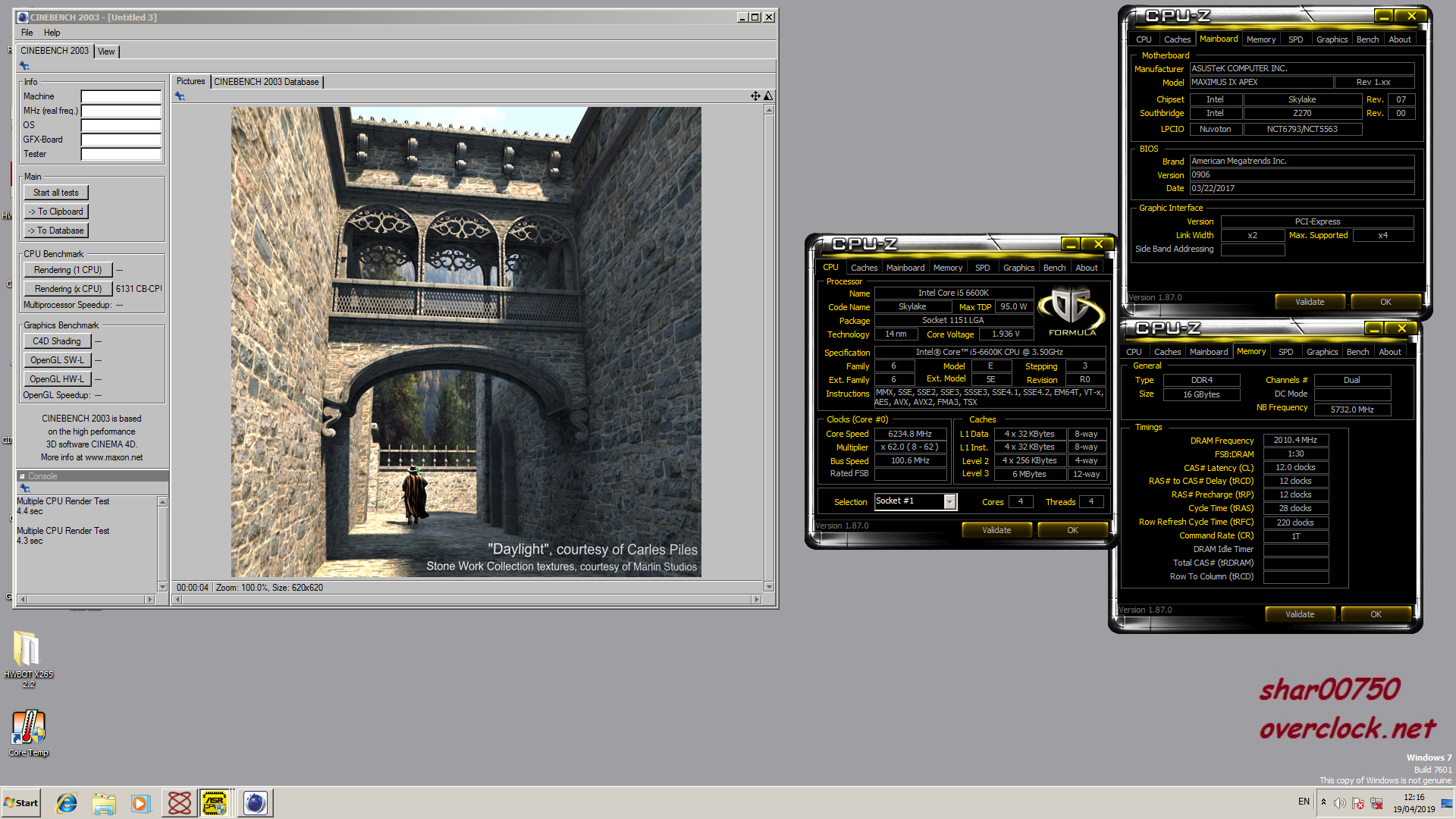Click OK in CPU-Z Mainboard window
Viewport: 1456px width, 819px height.
[1385, 302]
